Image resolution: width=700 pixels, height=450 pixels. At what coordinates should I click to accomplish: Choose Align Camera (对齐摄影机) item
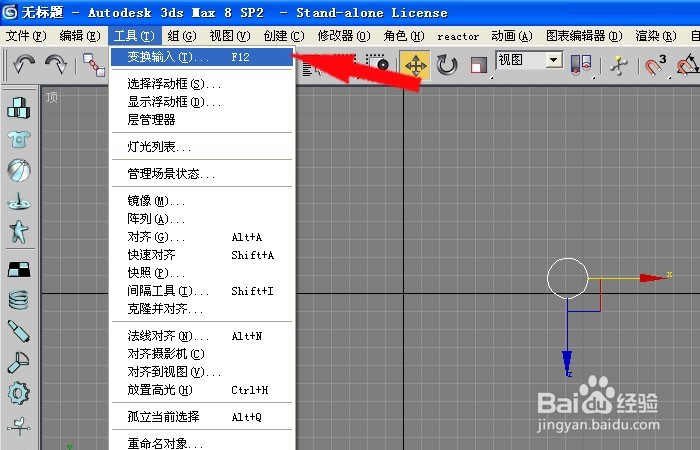point(202,354)
